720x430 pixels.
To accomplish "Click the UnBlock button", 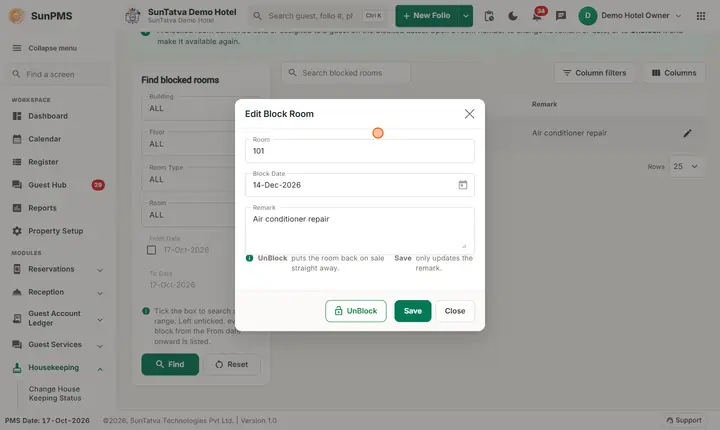I will (355, 311).
